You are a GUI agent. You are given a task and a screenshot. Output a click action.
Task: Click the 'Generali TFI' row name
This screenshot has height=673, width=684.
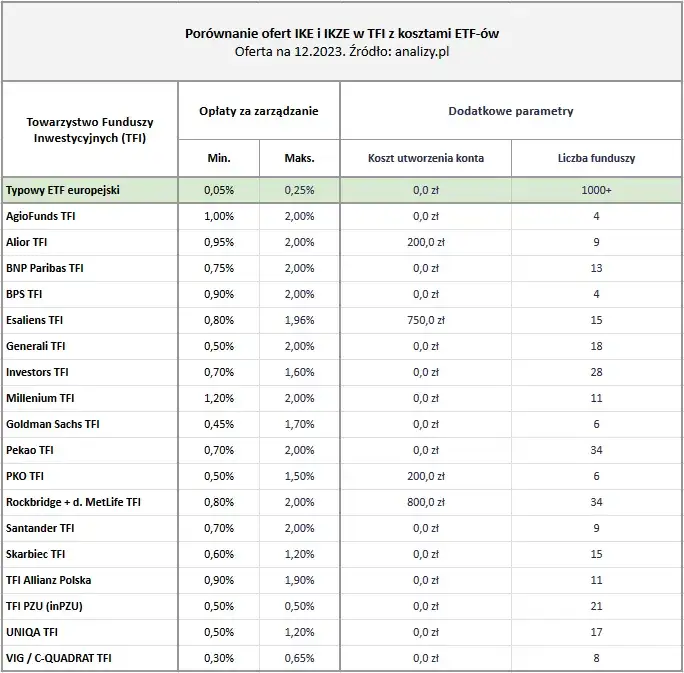pos(35,346)
